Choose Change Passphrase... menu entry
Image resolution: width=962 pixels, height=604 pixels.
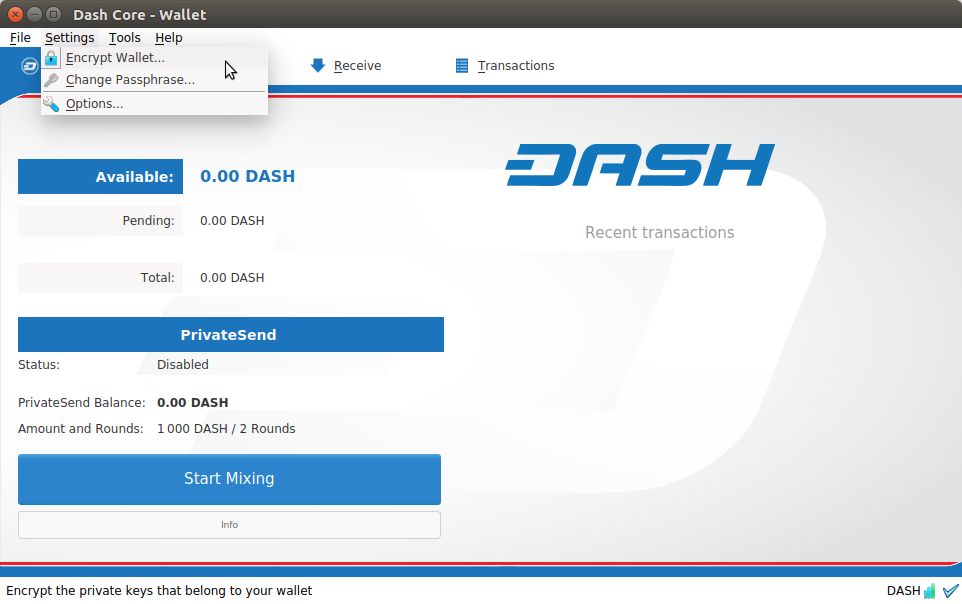[x=155, y=80]
